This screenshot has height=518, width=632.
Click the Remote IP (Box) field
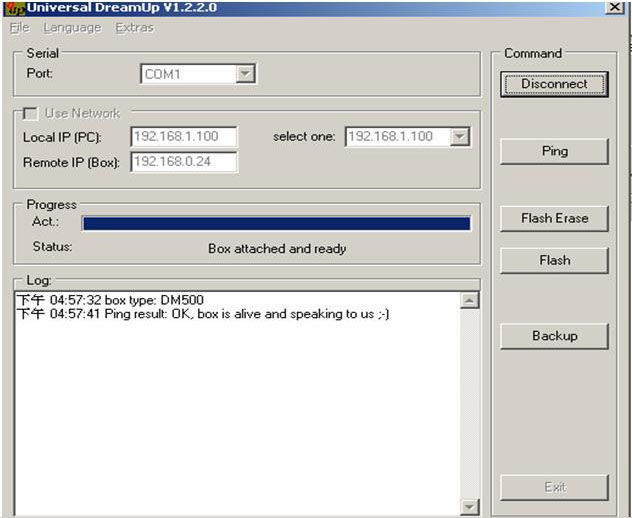tap(184, 162)
